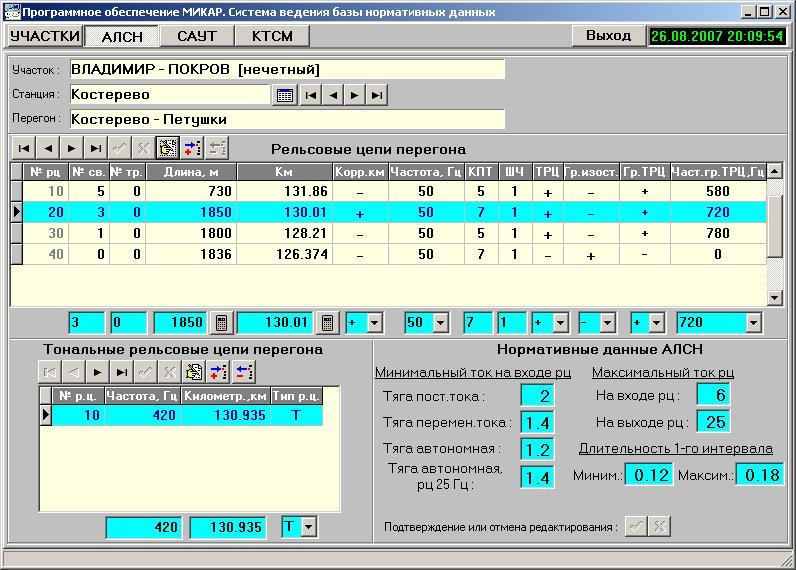The width and height of the screenshot is (796, 570).
Task: Open calculator icon next to length field 1850
Action: (x=222, y=323)
